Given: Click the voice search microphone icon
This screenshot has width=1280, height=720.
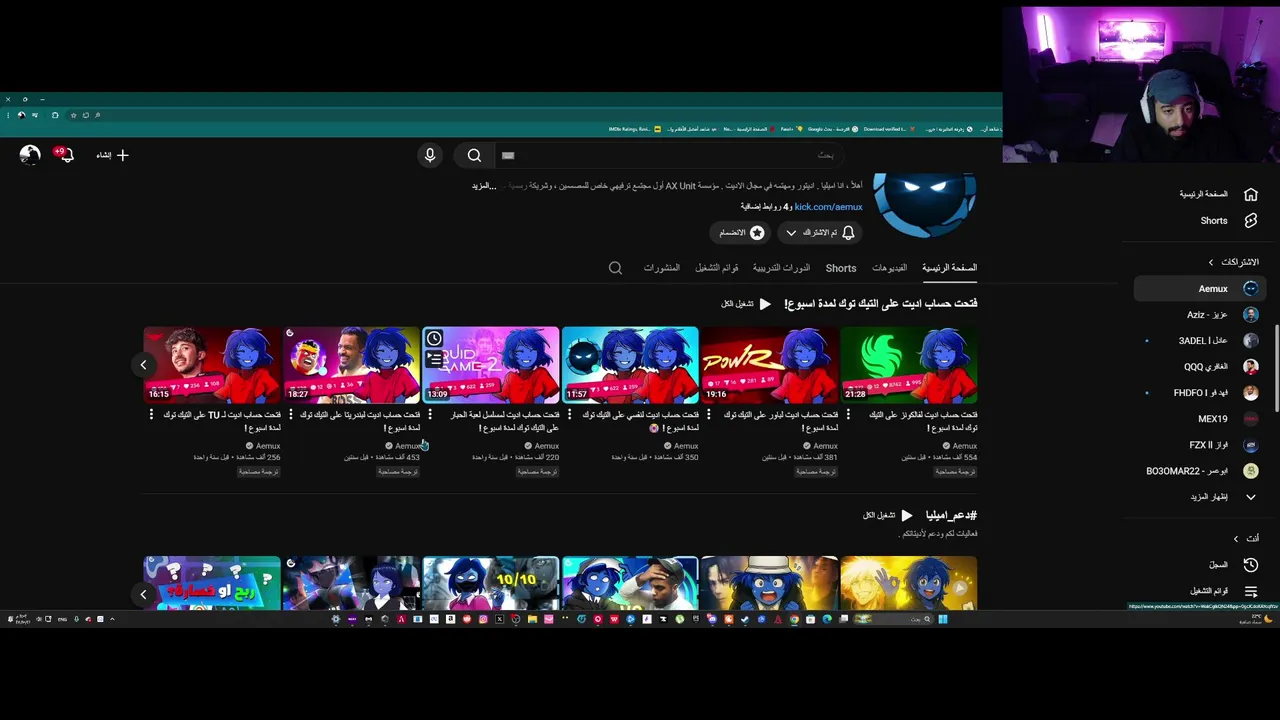Looking at the screenshot, I should pyautogui.click(x=430, y=155).
